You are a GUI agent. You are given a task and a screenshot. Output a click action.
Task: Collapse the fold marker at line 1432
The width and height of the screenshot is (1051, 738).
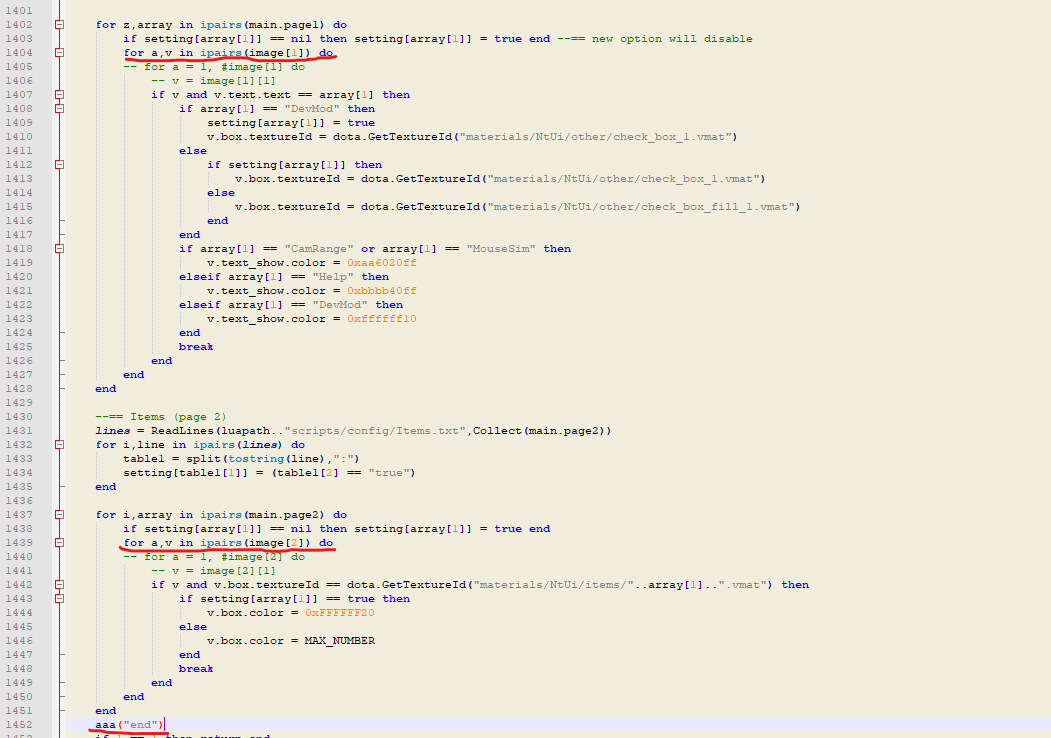coord(57,444)
